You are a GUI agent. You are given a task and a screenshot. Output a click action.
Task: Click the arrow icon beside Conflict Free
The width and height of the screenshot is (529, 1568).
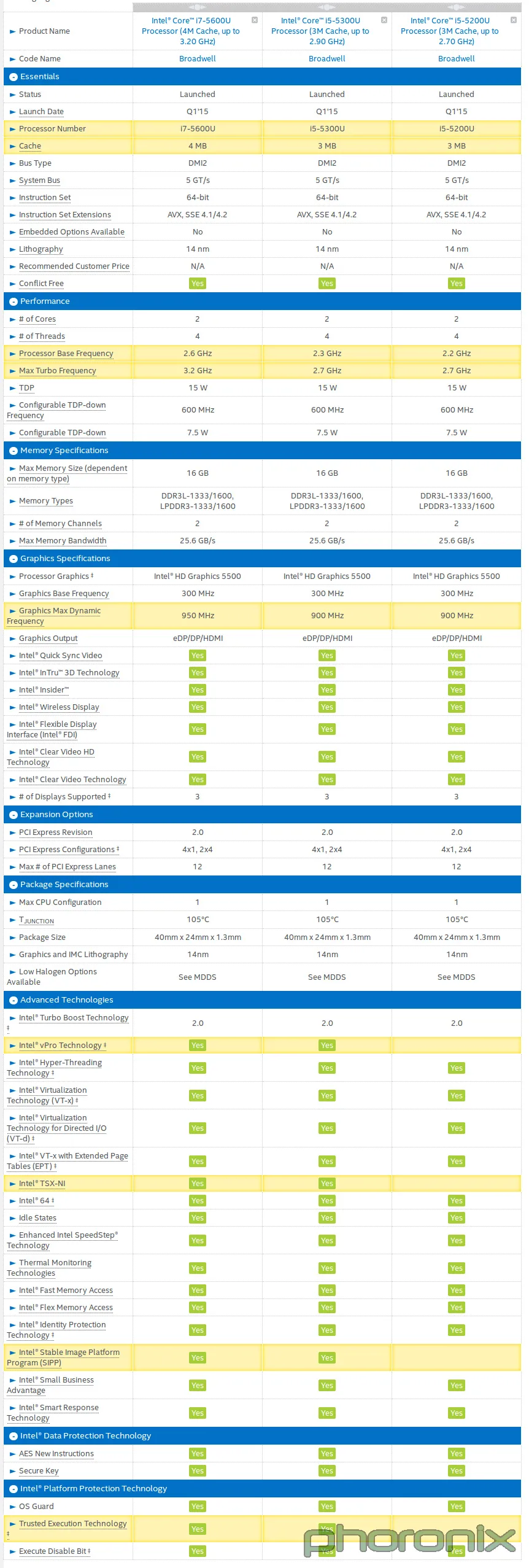pos(12,284)
